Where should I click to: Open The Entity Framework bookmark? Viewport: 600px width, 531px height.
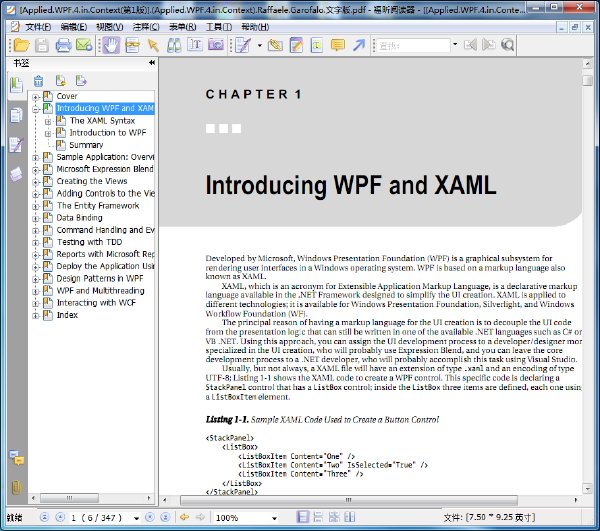coord(98,205)
